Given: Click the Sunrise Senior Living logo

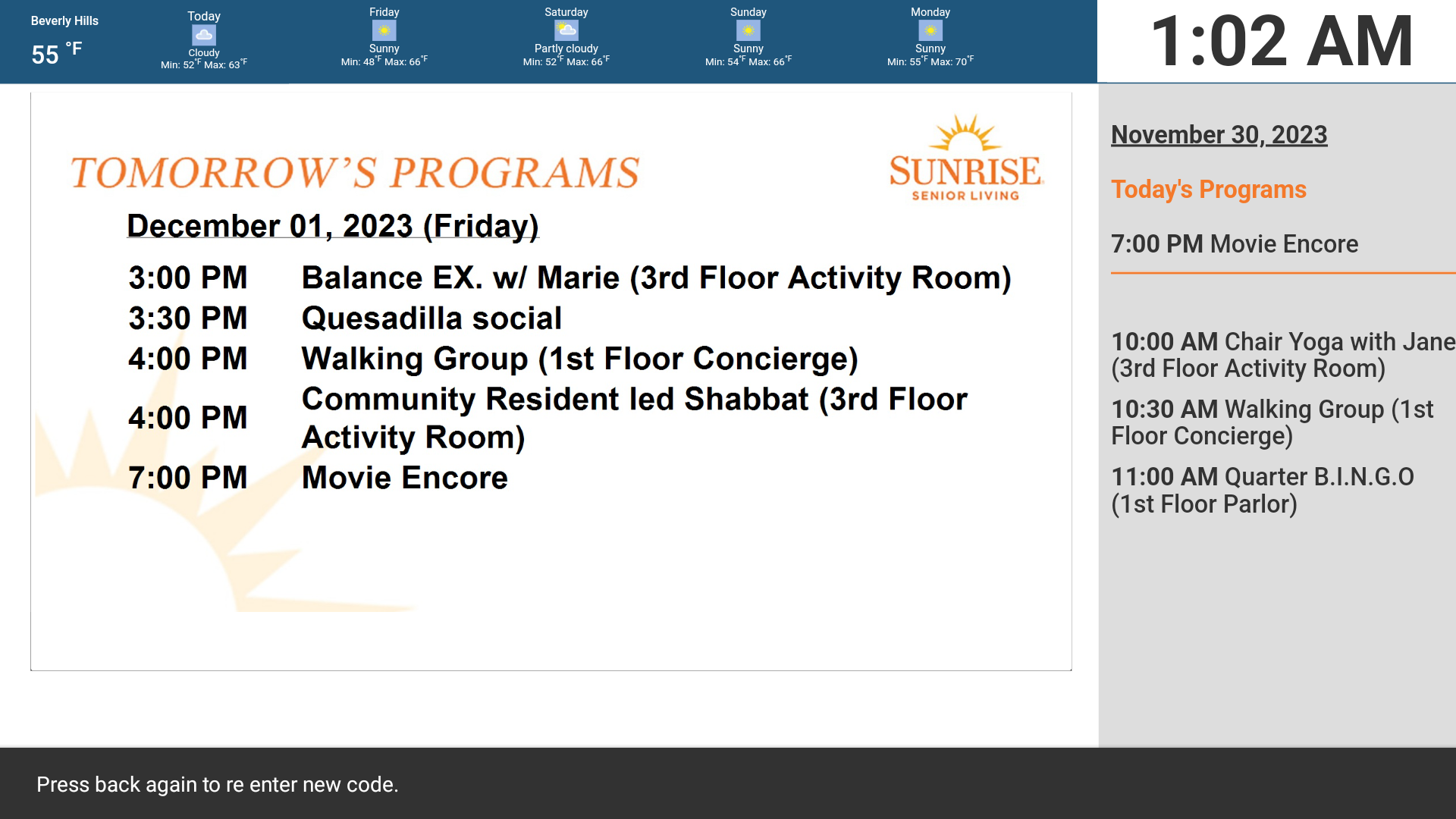Looking at the screenshot, I should point(965,159).
